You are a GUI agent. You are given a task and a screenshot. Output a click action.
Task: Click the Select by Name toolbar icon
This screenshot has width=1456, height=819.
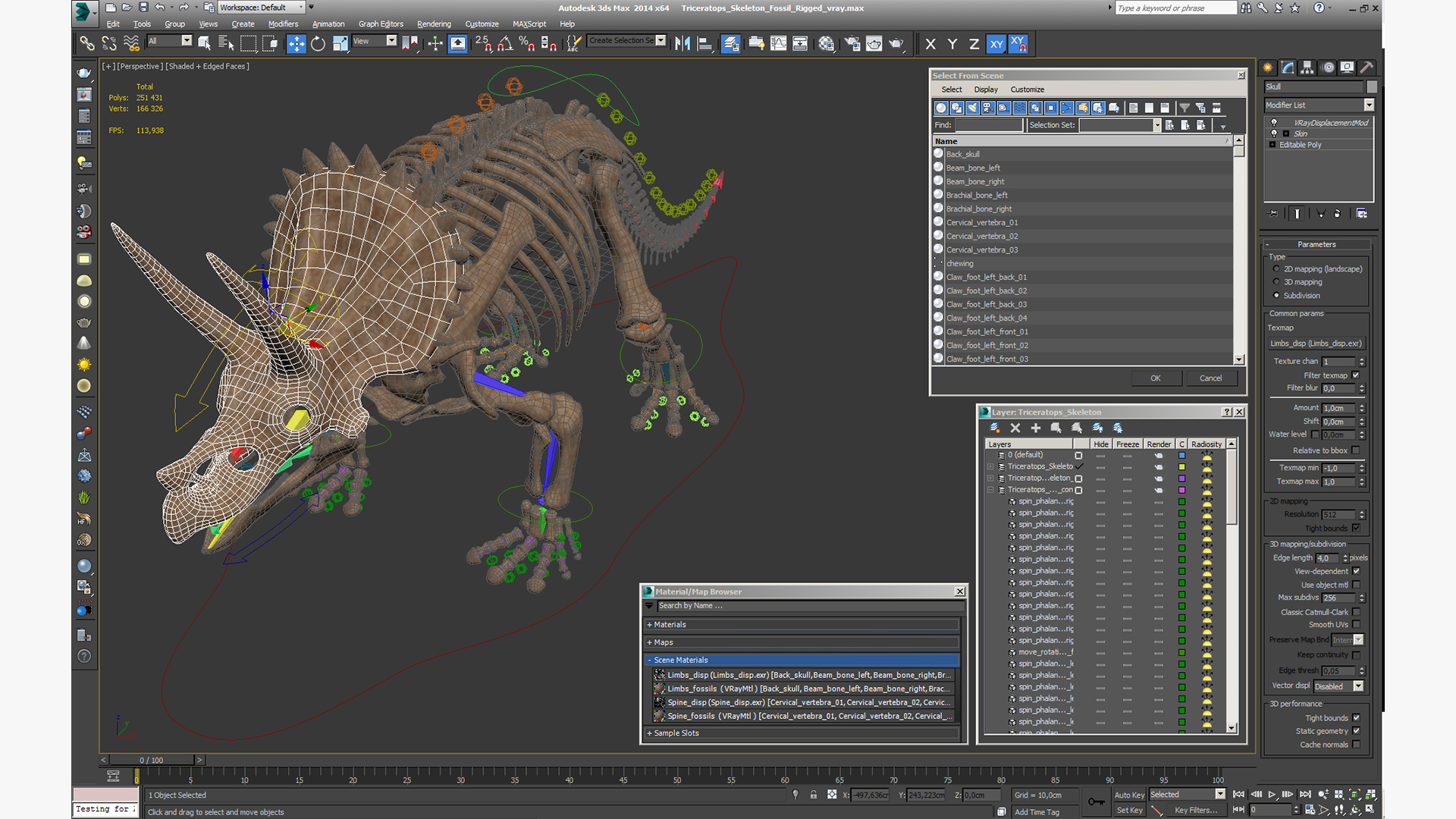[x=226, y=44]
